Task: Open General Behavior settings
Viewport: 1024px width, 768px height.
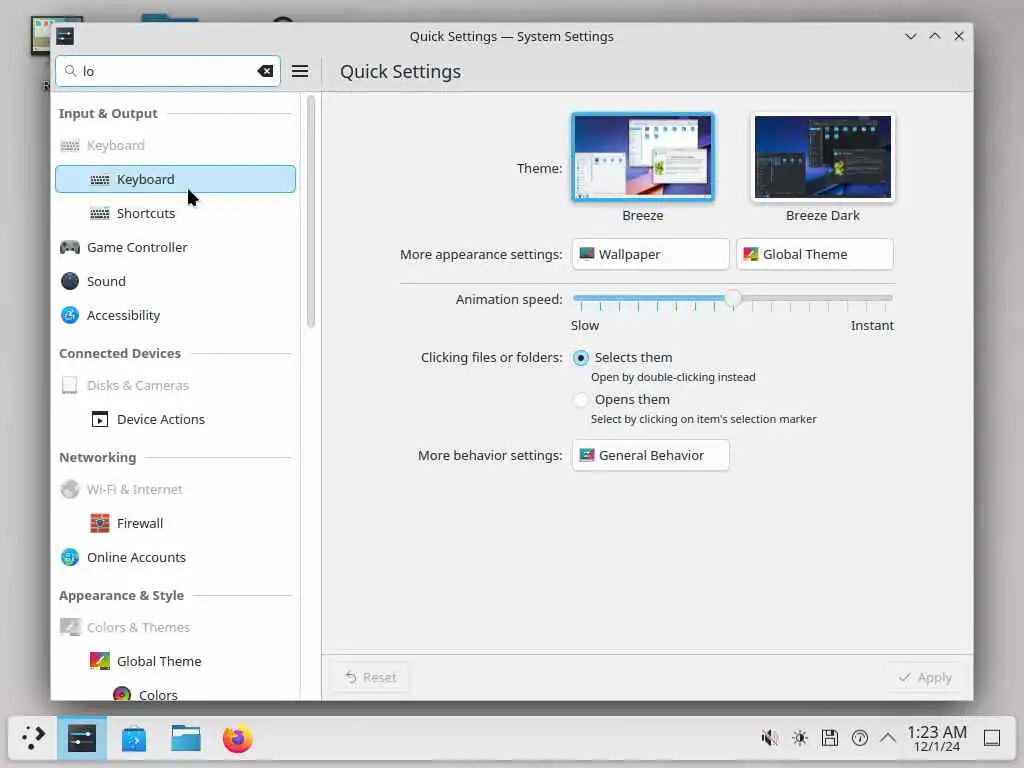Action: coord(650,455)
